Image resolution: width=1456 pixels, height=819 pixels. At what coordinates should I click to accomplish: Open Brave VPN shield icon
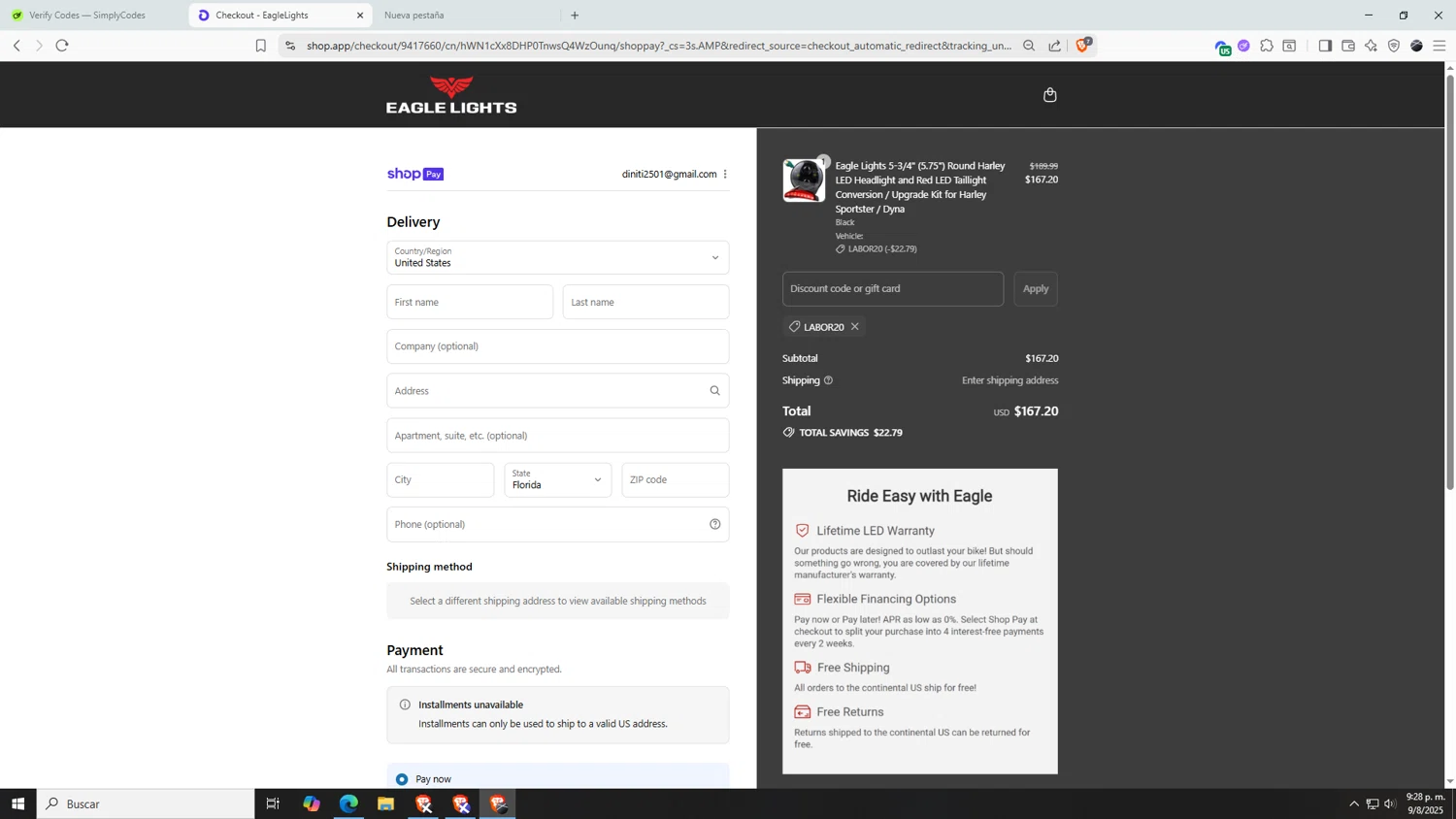point(1394,46)
